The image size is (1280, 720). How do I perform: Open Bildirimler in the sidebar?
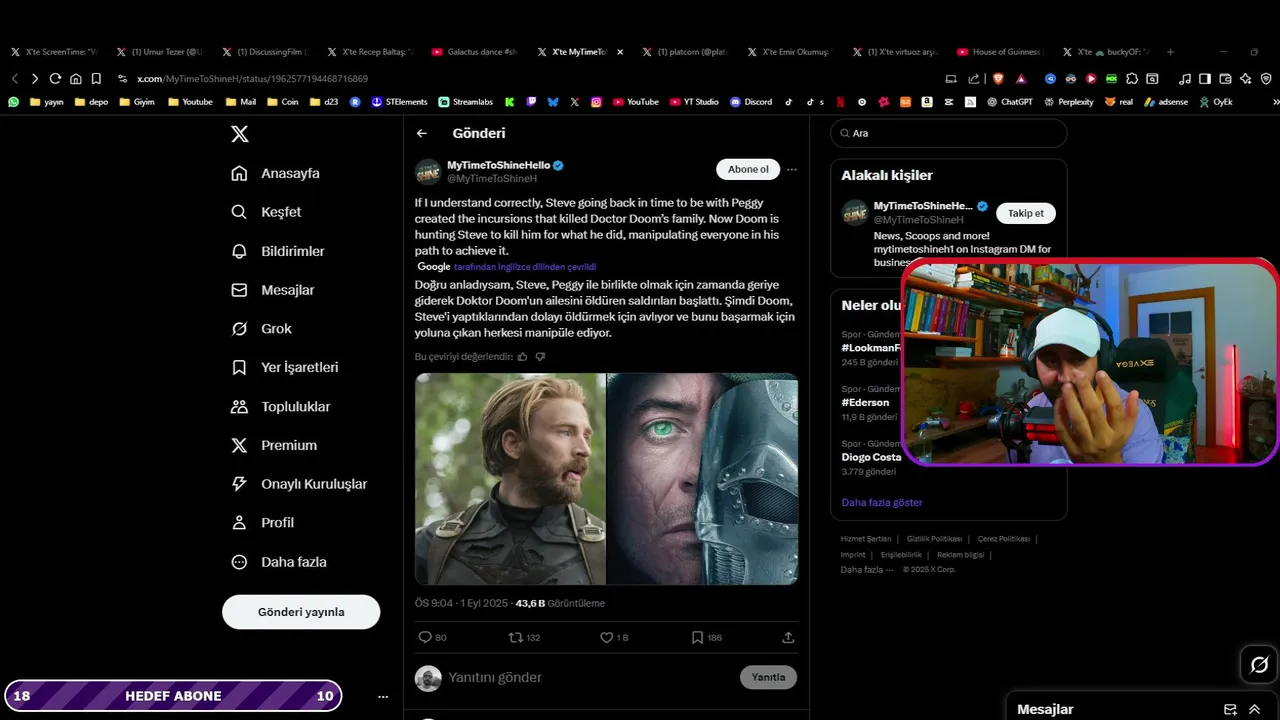[277, 251]
